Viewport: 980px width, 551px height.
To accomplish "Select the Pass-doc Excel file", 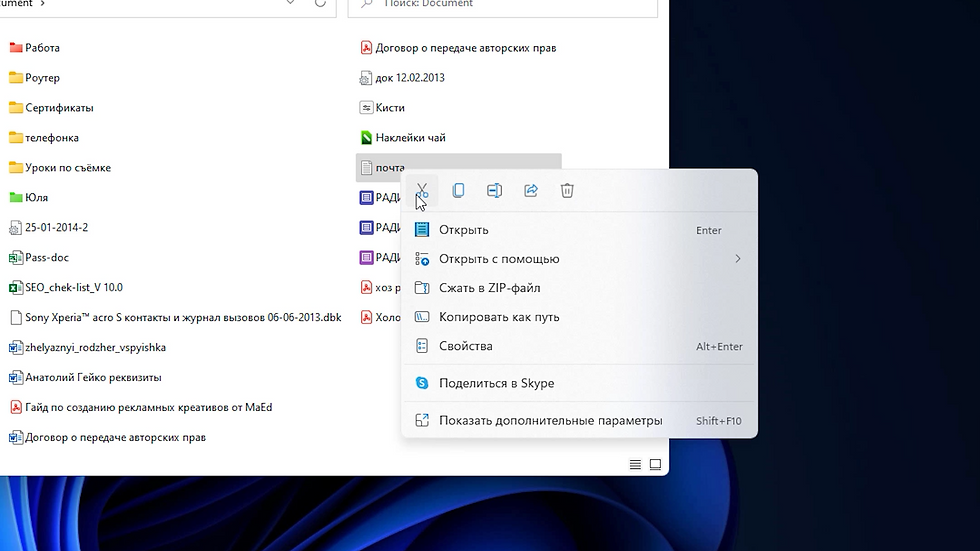I will [39, 257].
